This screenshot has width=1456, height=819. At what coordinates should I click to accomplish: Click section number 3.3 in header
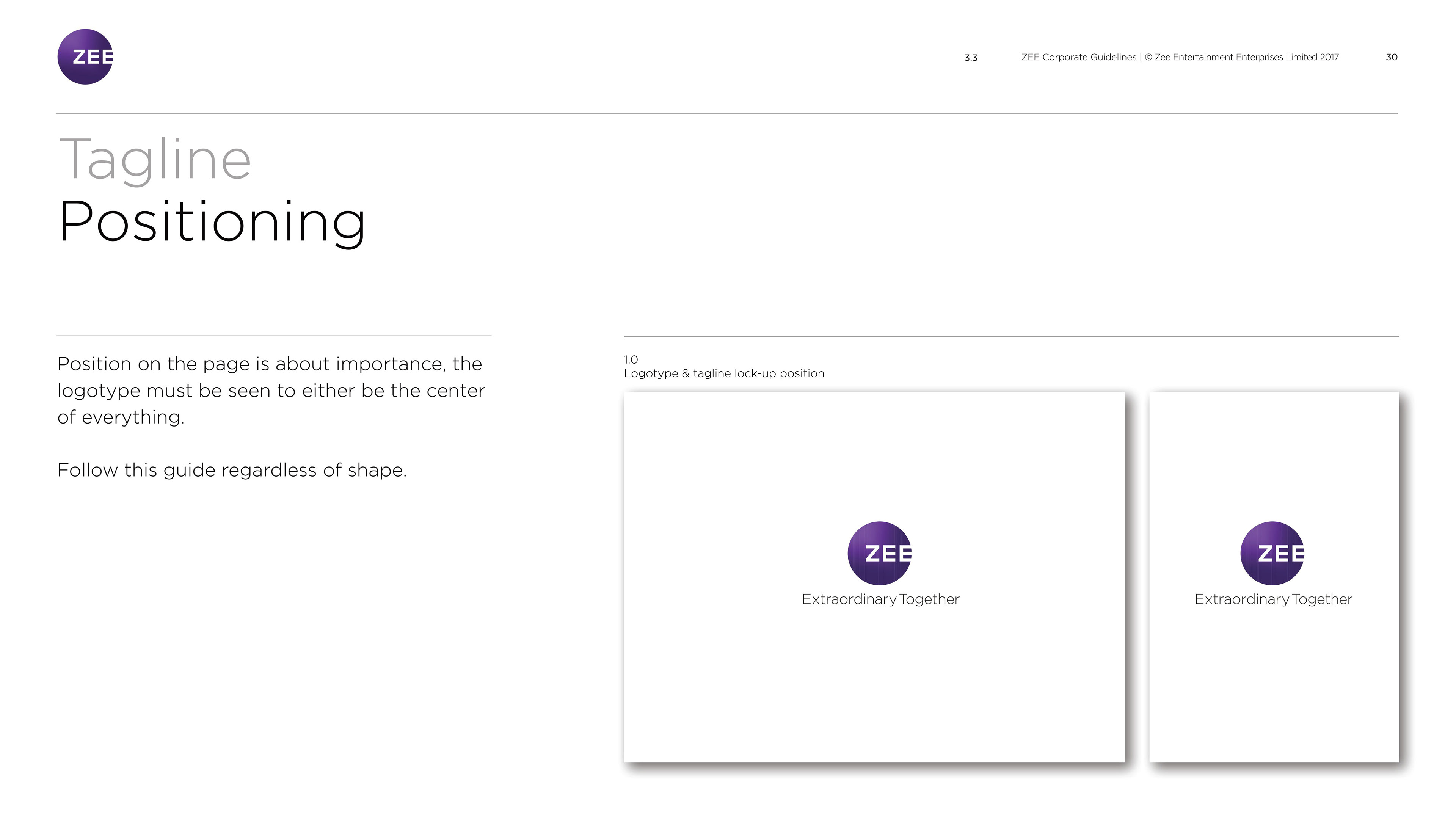click(x=971, y=58)
